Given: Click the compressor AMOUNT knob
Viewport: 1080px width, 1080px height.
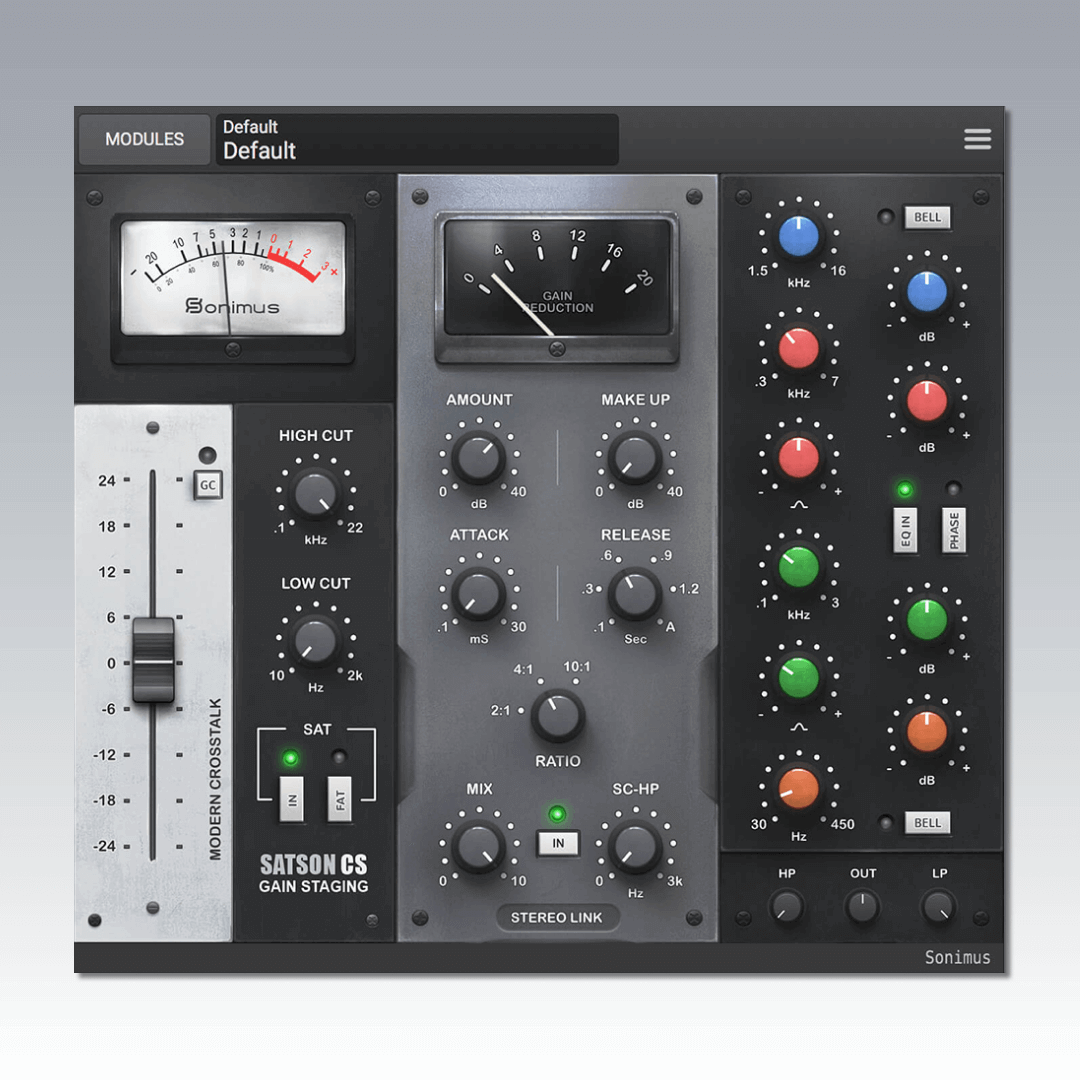Looking at the screenshot, I should [x=478, y=457].
